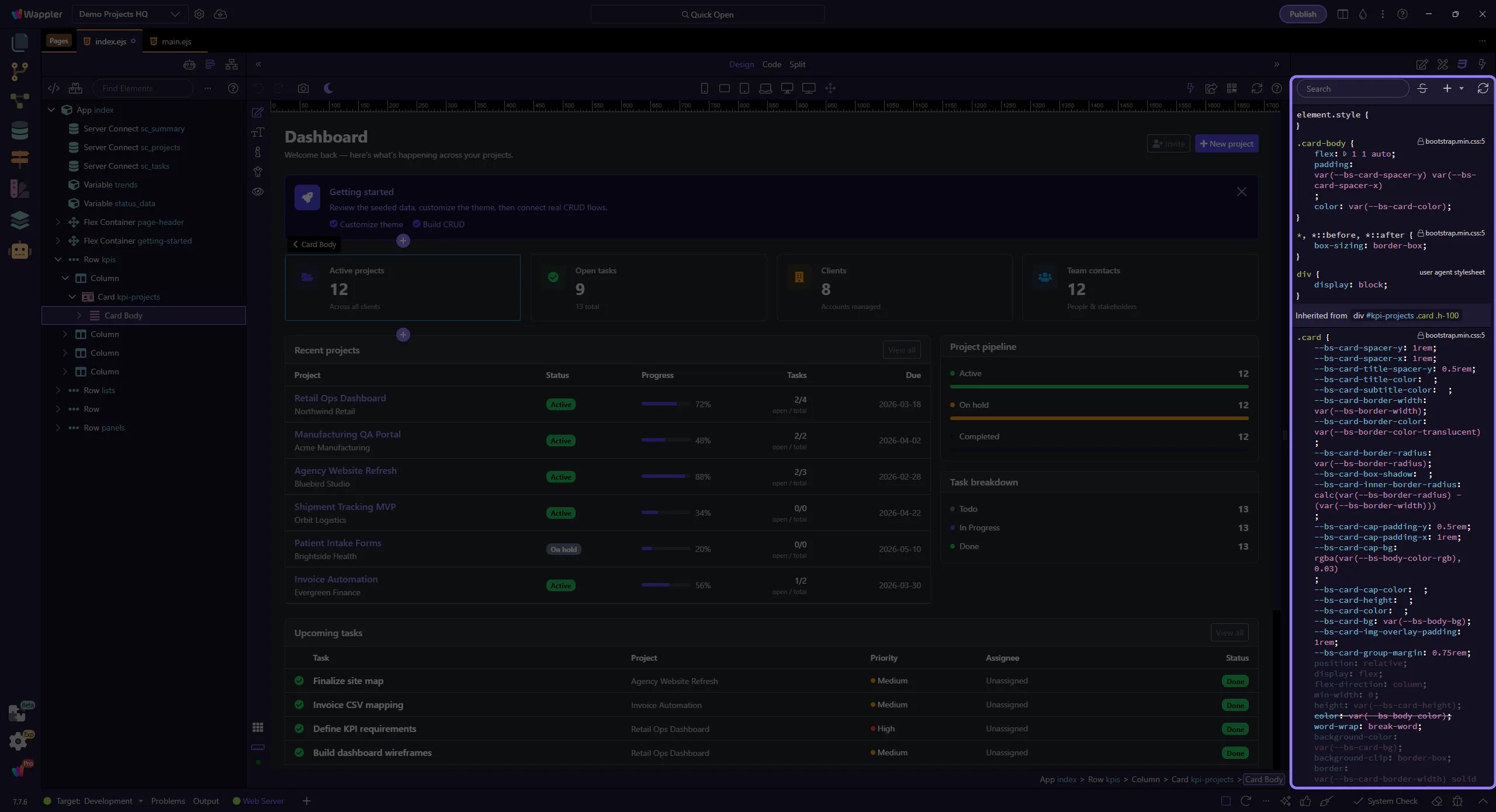Open the AI assistant robot sidebar icon
Viewport: 1496px width, 812px height.
19,251
